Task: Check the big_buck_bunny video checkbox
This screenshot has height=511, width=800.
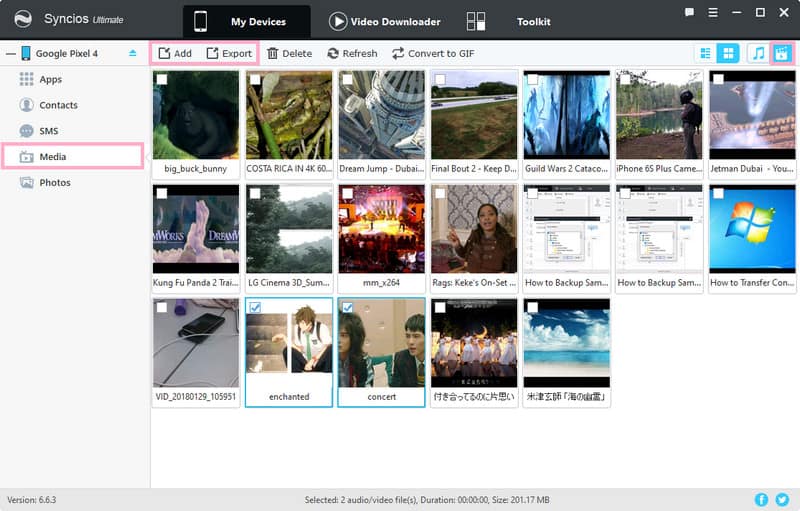Action: (162, 79)
